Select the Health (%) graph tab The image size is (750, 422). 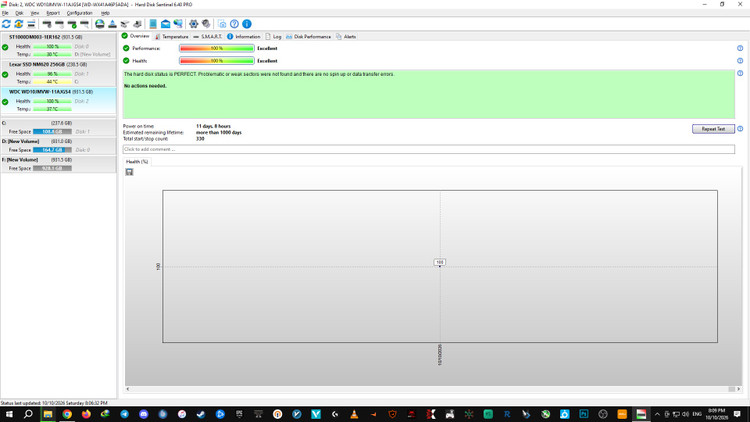pyautogui.click(x=137, y=162)
